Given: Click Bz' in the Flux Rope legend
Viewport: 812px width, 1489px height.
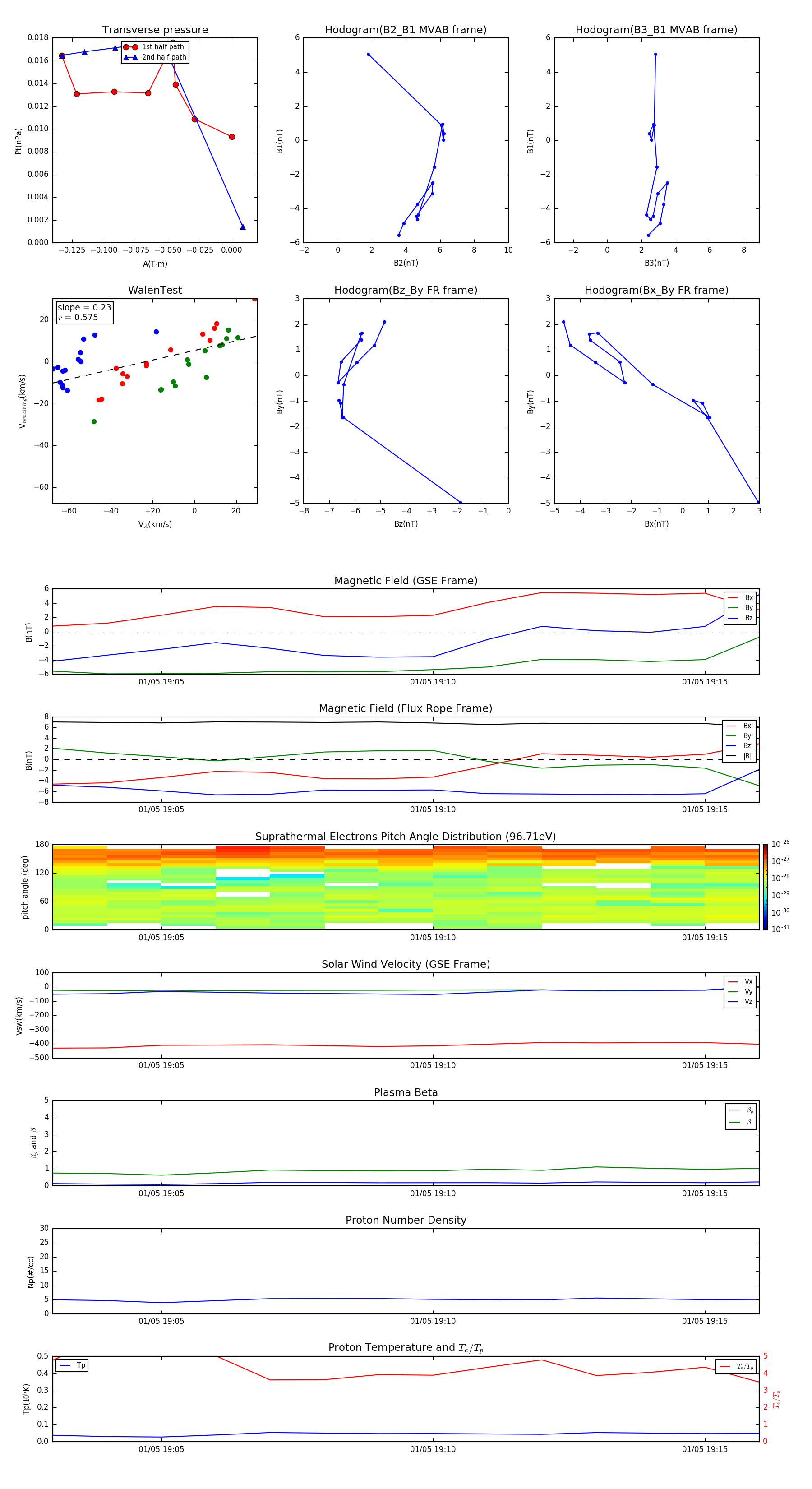Looking at the screenshot, I should point(740,746).
